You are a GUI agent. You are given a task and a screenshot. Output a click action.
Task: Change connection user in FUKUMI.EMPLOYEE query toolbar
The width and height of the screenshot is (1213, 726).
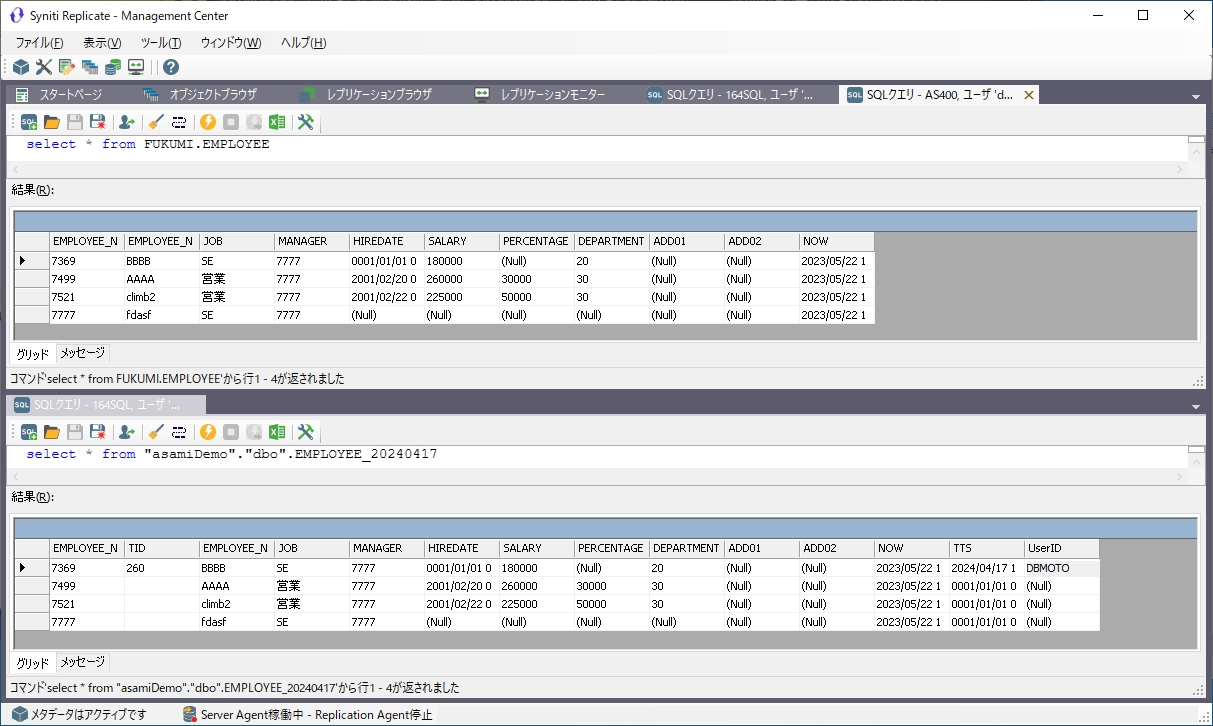[x=127, y=122]
